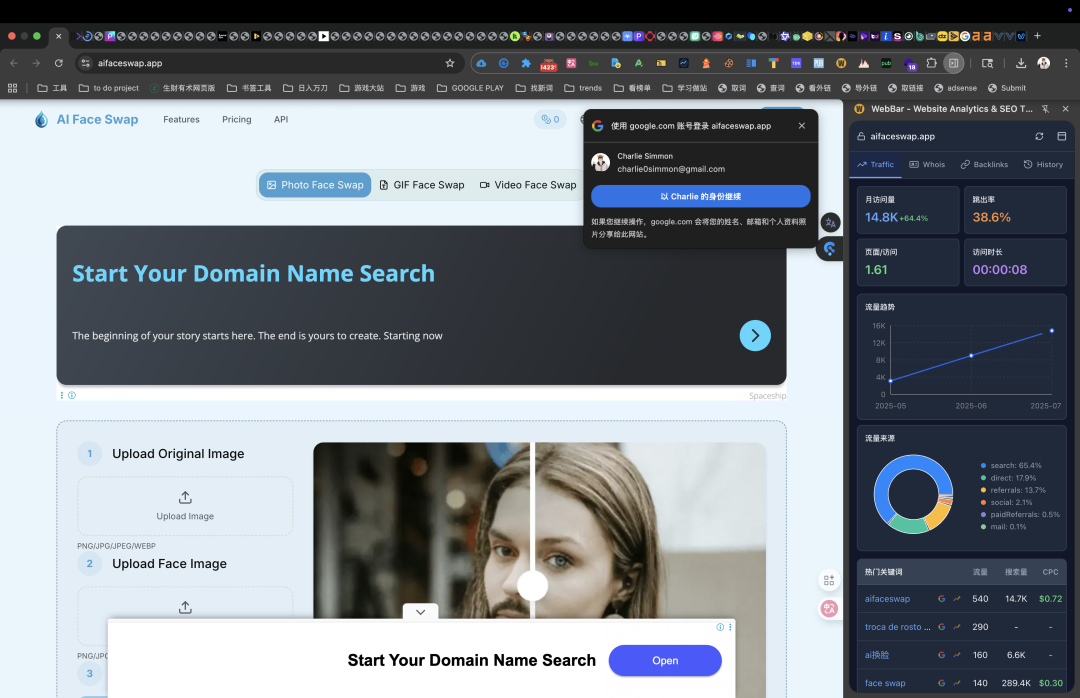Click 'search: 65.4%' legend entry
The image size is (1080, 698).
click(1010, 466)
